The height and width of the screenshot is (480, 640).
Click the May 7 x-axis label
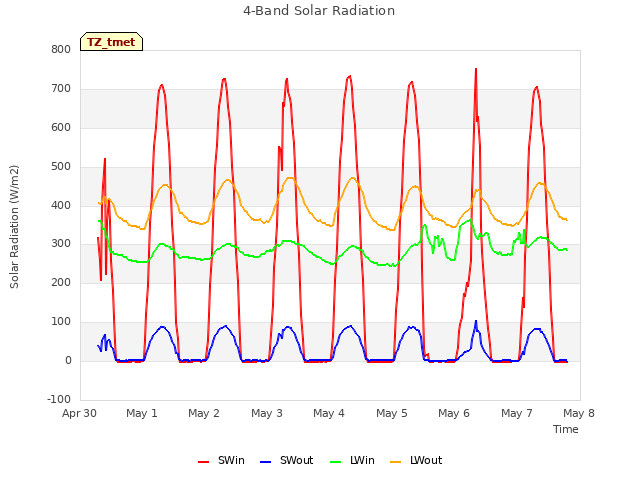(516, 413)
